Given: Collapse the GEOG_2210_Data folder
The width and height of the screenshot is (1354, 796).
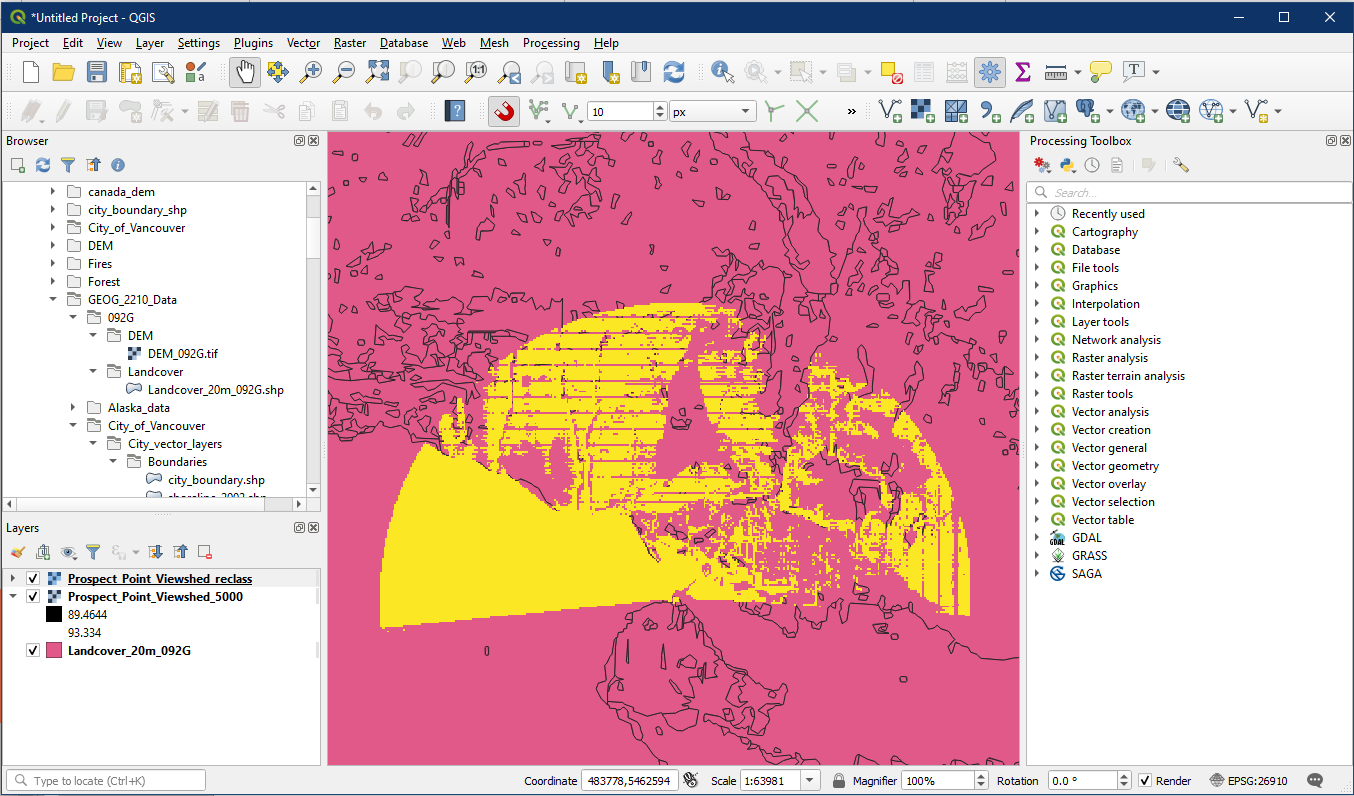Looking at the screenshot, I should click(x=53, y=299).
